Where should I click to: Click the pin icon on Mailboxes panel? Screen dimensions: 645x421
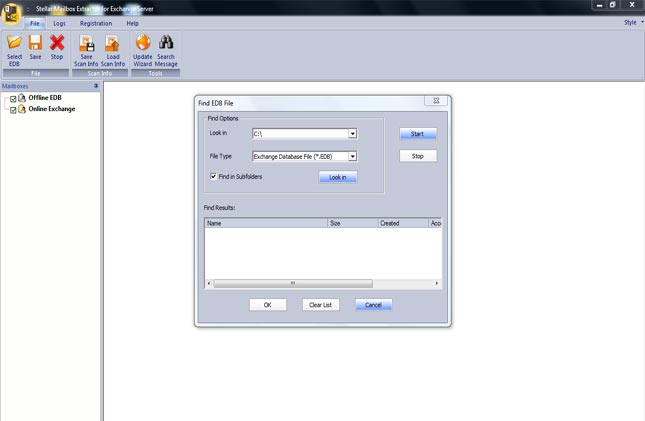[x=96, y=86]
